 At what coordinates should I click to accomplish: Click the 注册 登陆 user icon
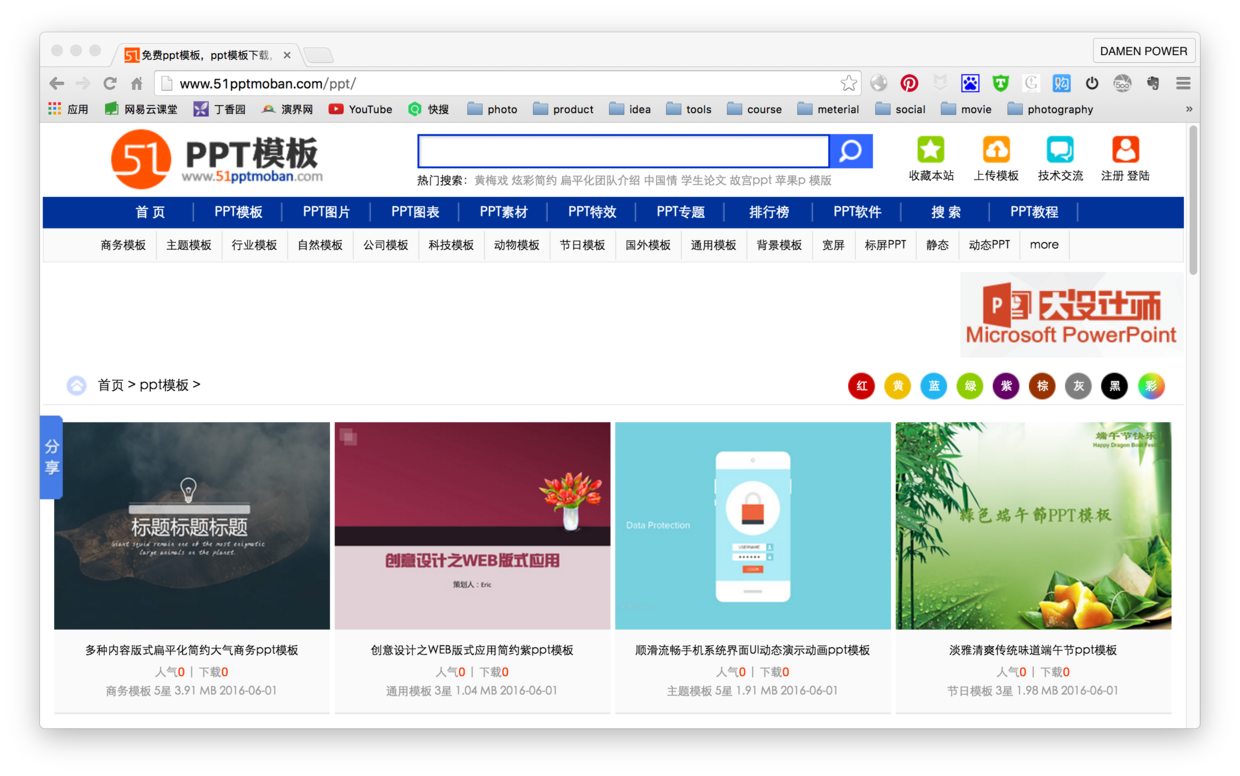(x=1125, y=150)
